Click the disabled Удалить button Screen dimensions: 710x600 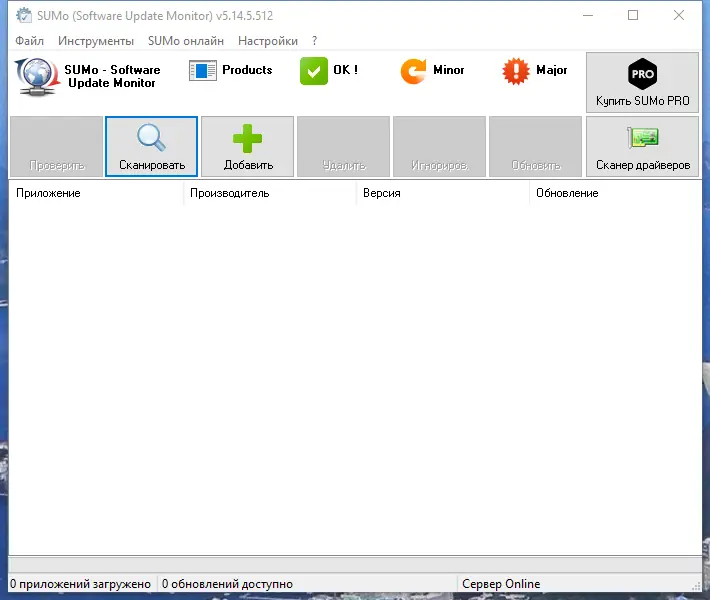click(343, 146)
